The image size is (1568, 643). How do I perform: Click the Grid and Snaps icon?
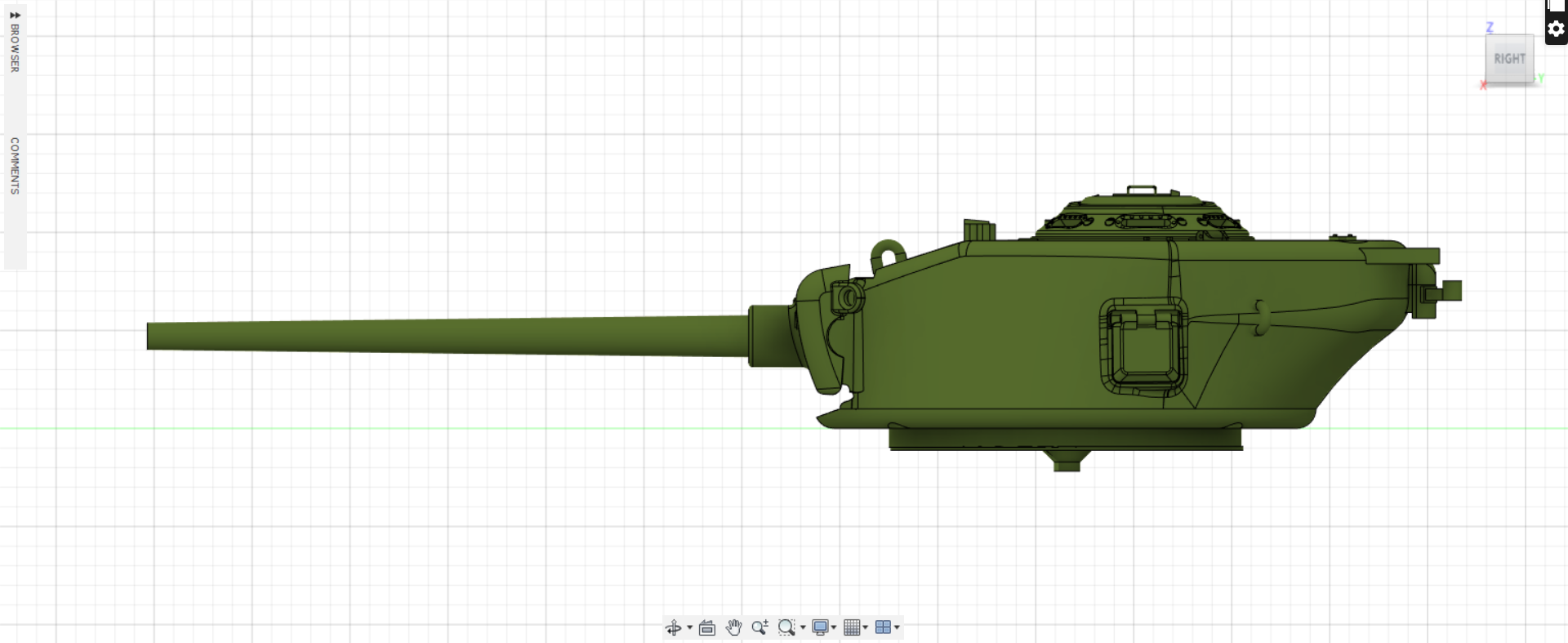click(852, 627)
